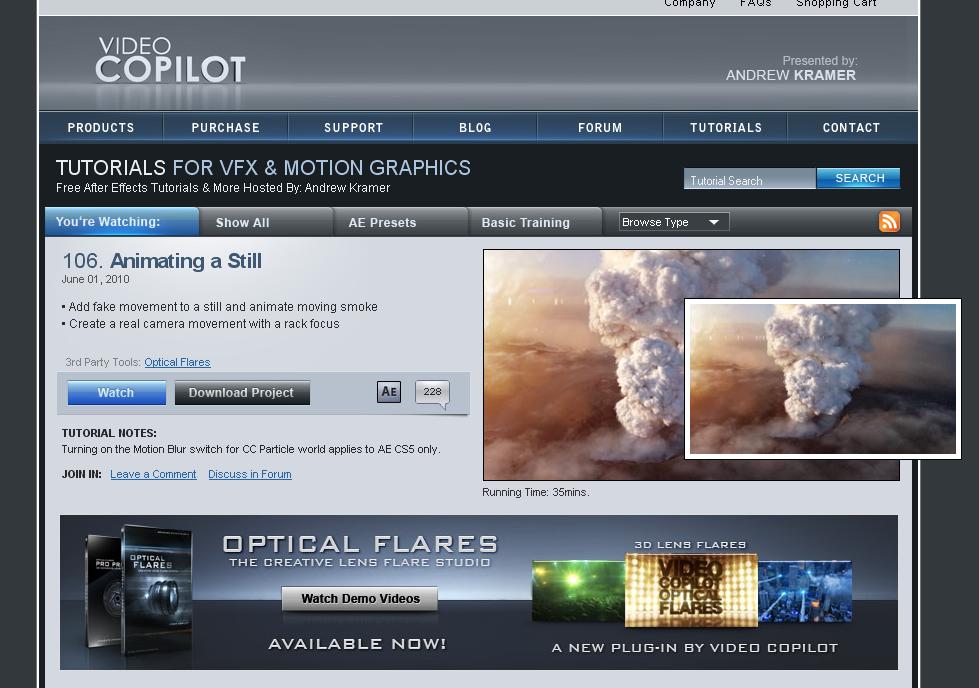Click the Optical Flares banner heading
Screen dimensions: 979x688
click(360, 544)
